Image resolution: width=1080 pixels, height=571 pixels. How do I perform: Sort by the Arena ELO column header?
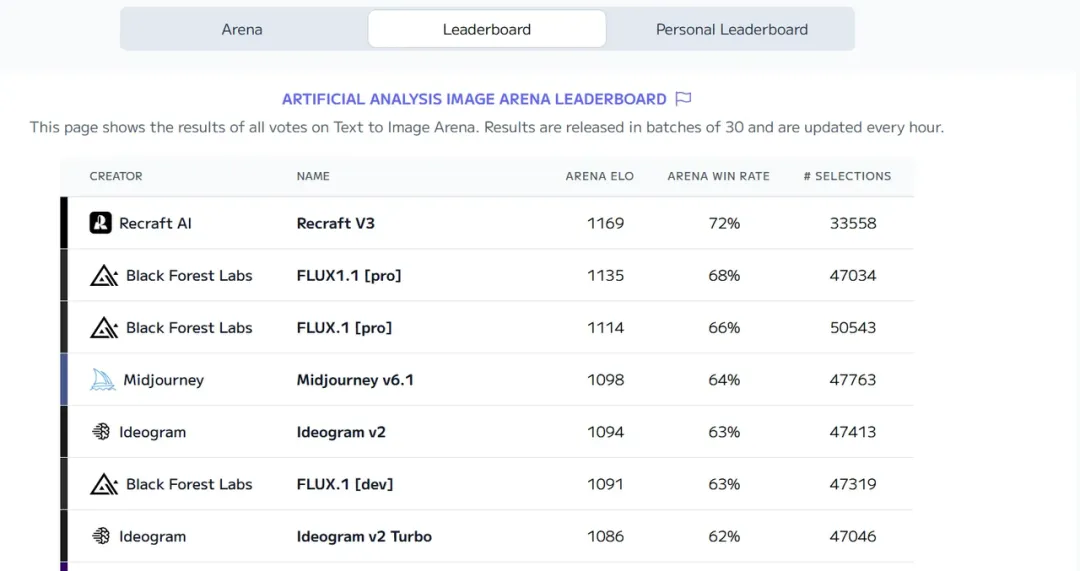coord(599,176)
